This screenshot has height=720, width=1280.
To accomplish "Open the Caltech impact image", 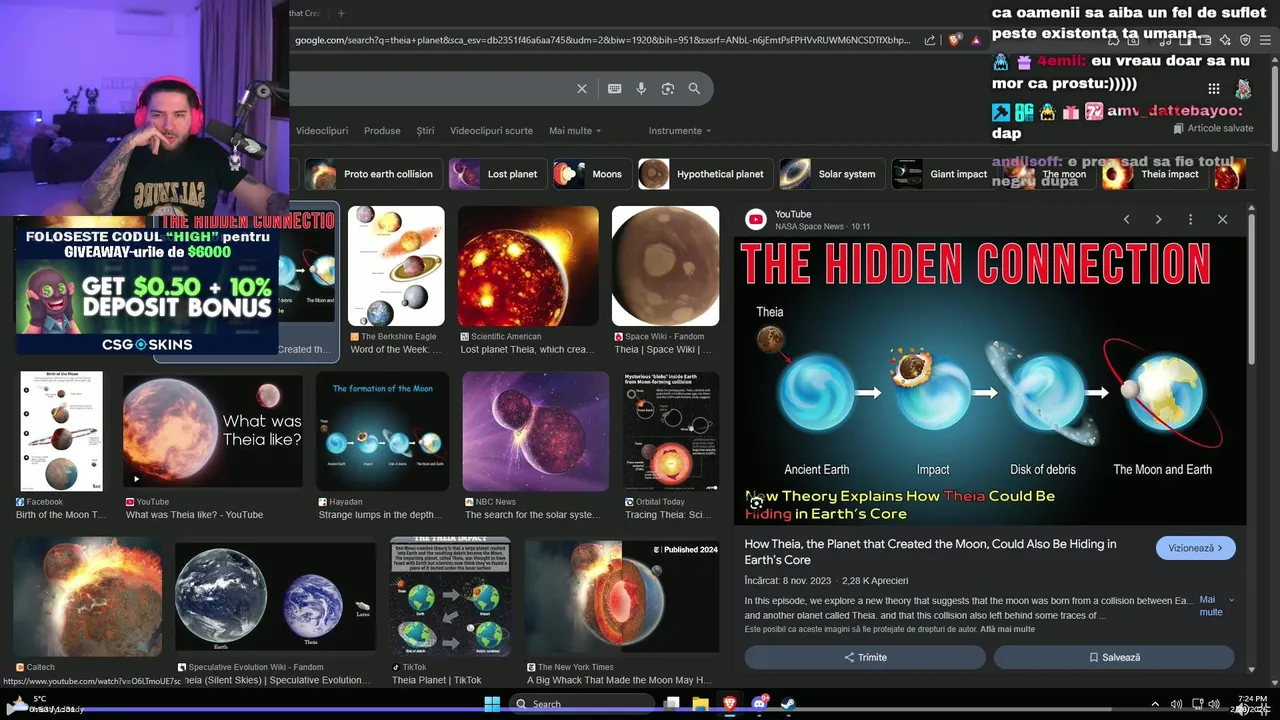I will pyautogui.click(x=88, y=597).
